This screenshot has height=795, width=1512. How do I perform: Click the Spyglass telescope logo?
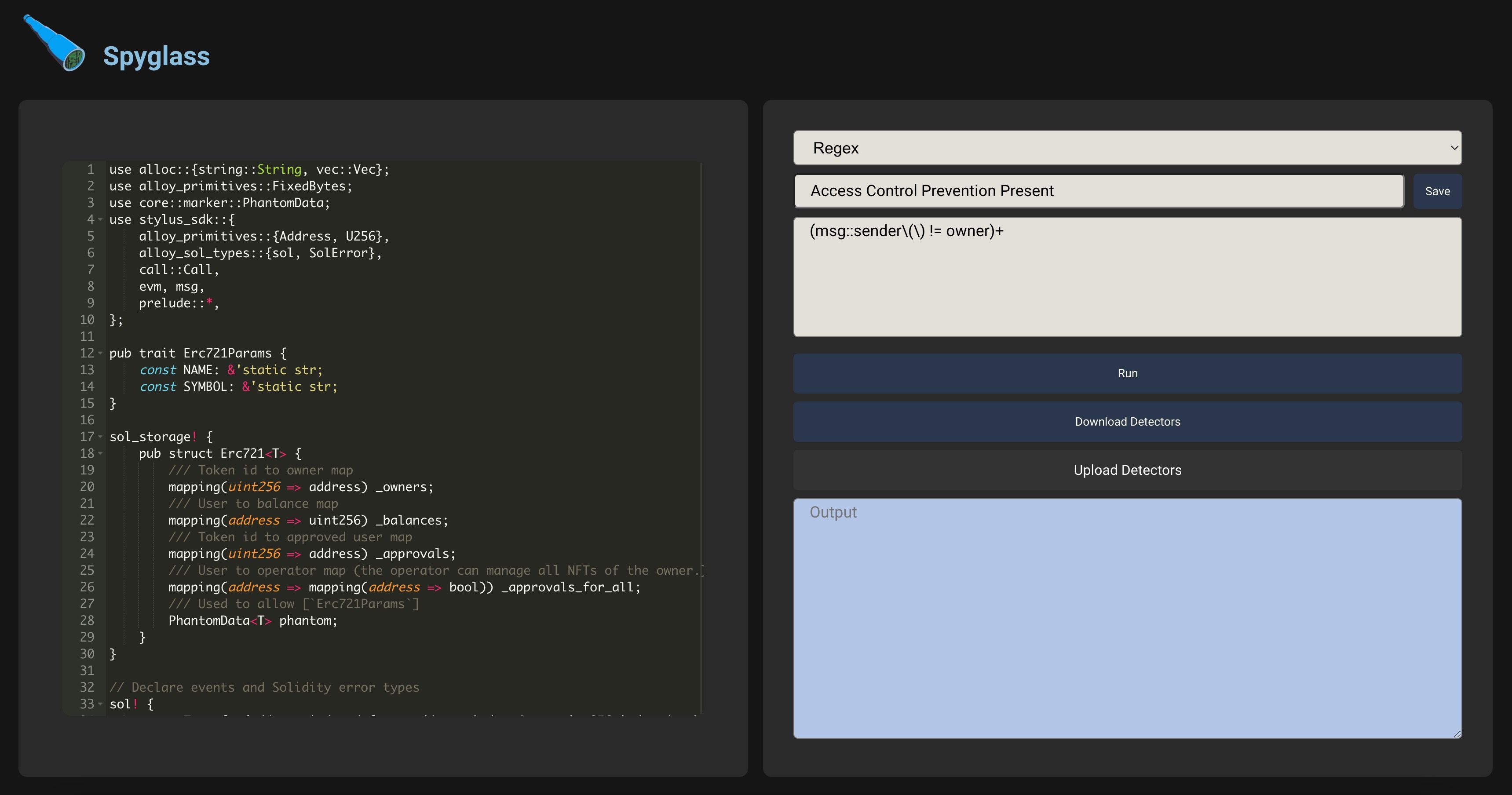54,43
